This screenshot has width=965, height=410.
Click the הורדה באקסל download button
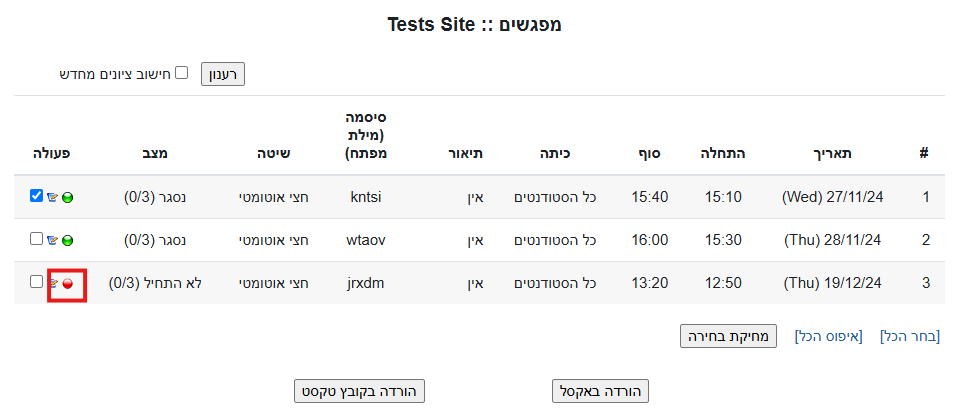pyautogui.click(x=601, y=391)
